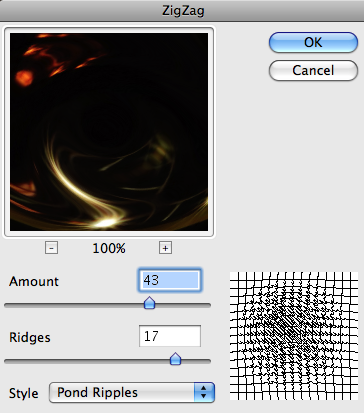Click the ZigZag dialog title
Image resolution: width=364 pixels, height=413 pixels.
tap(183, 11)
